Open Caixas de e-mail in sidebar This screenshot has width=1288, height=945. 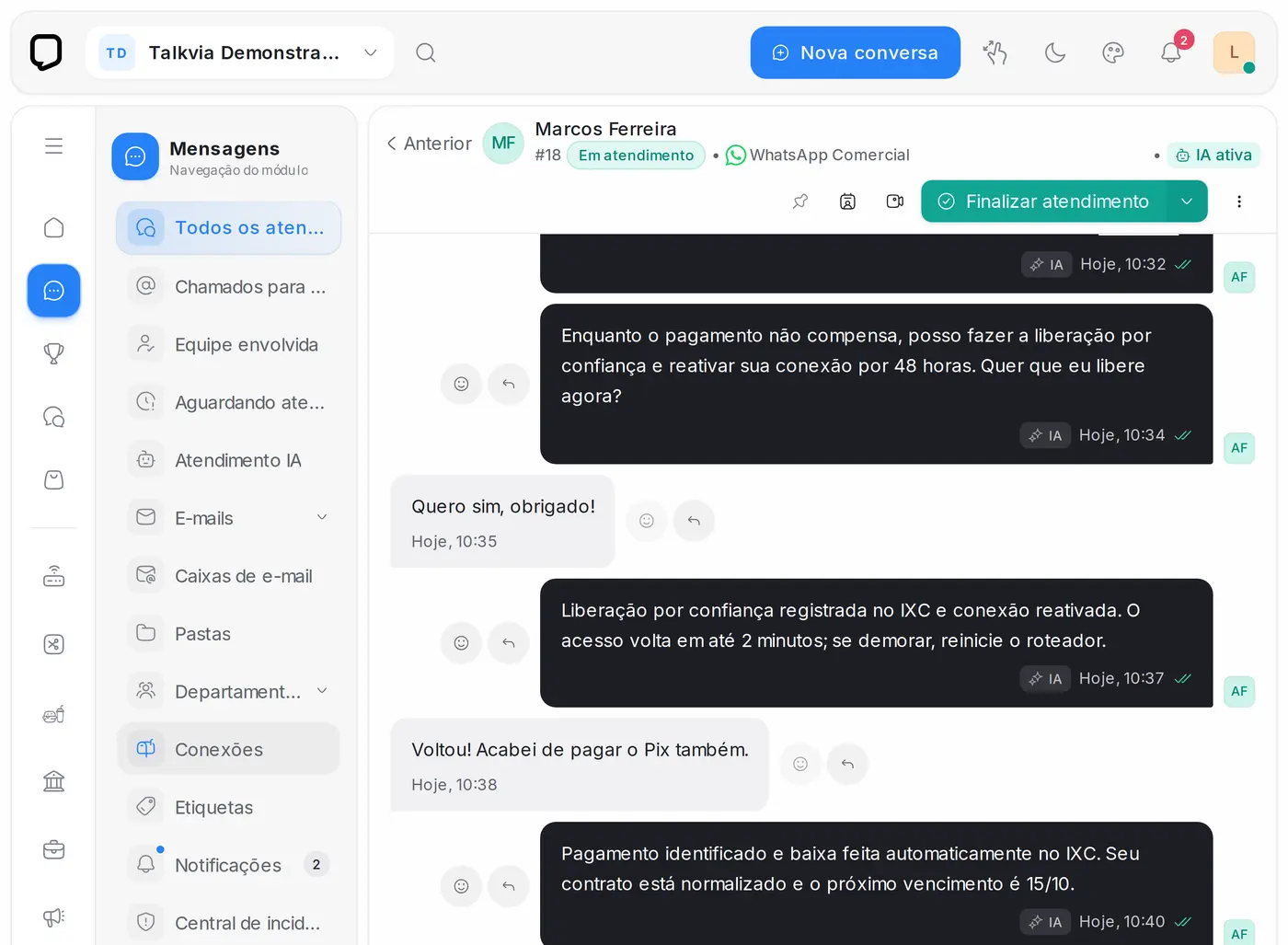point(229,576)
